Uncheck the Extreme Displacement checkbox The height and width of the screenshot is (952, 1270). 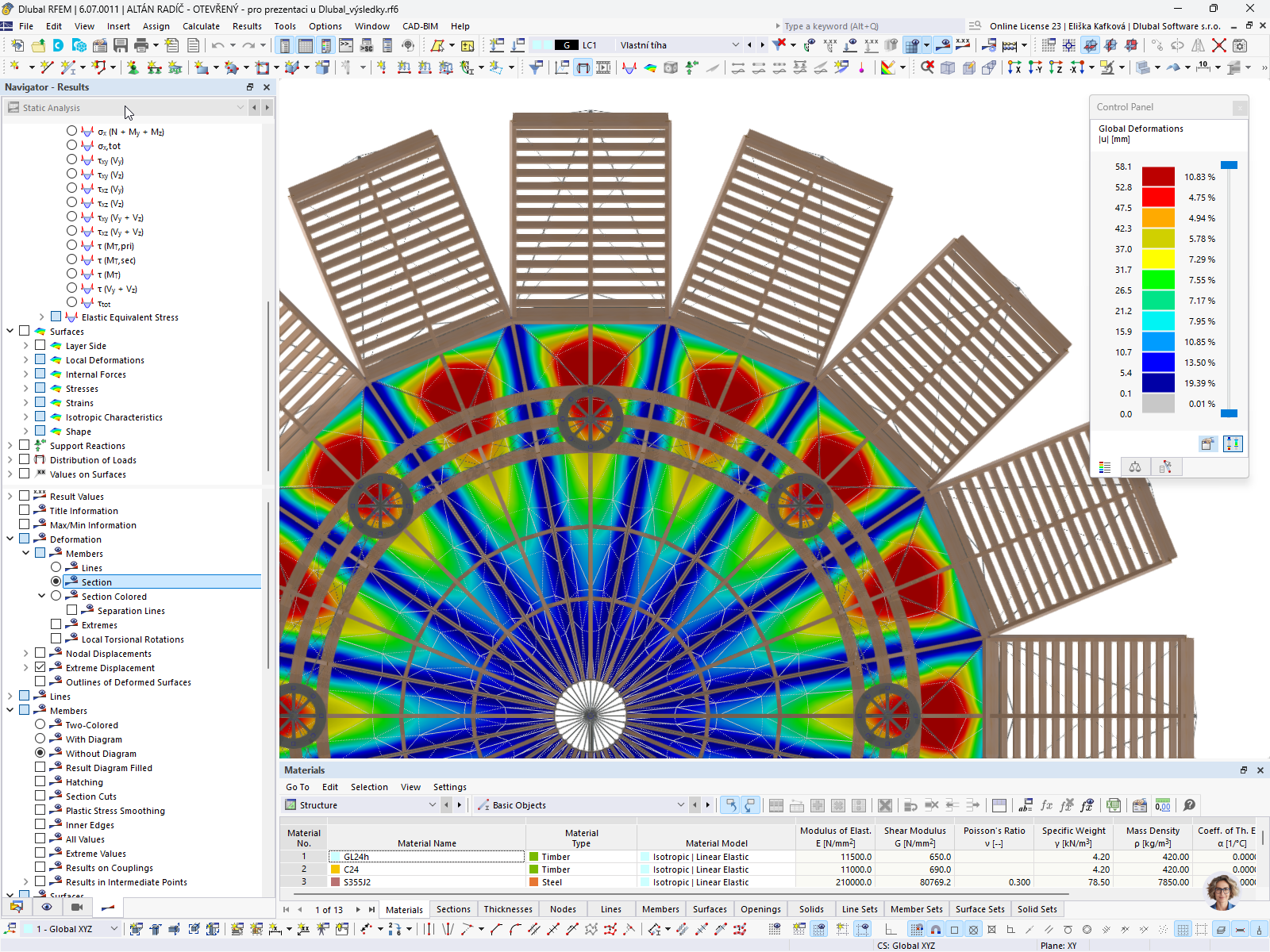40,667
